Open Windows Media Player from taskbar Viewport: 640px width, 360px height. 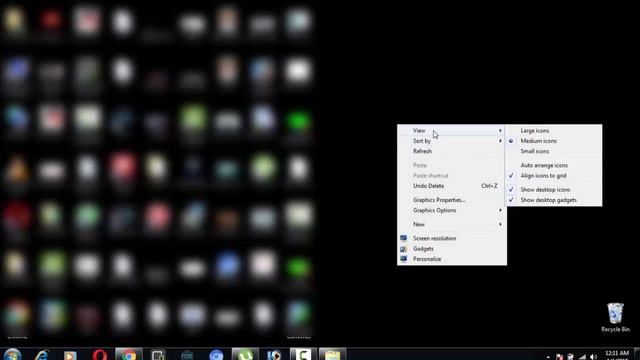[70, 355]
